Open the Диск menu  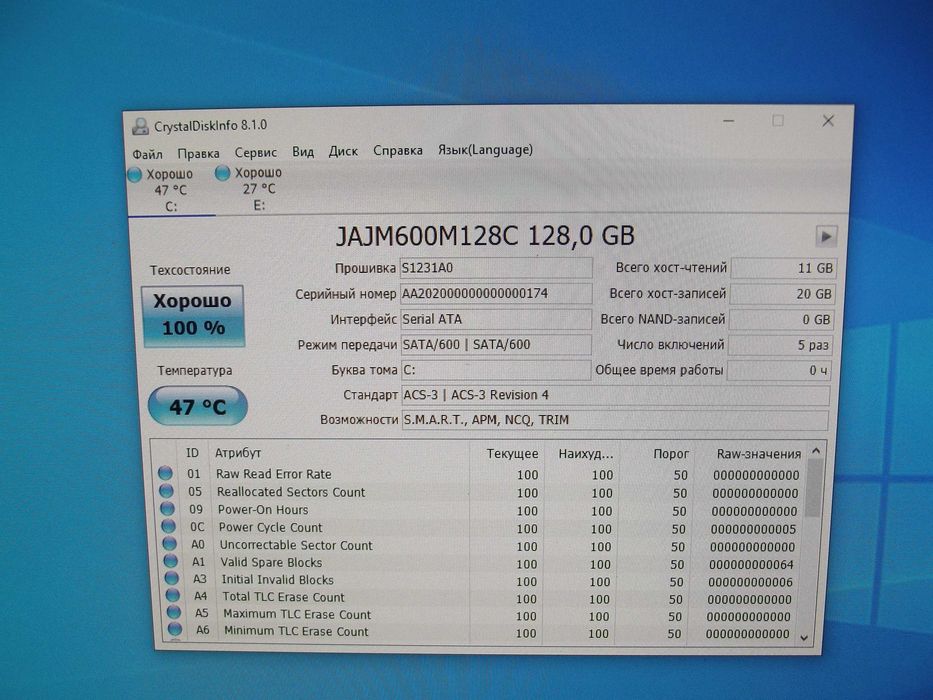click(x=343, y=151)
